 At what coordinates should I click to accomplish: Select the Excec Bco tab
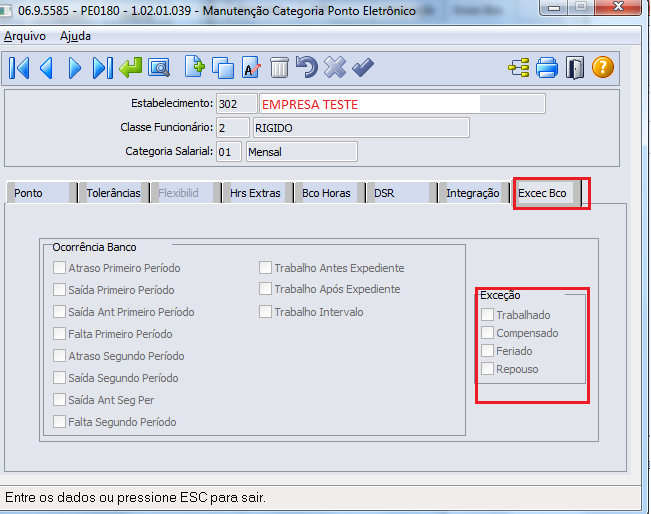[545, 193]
